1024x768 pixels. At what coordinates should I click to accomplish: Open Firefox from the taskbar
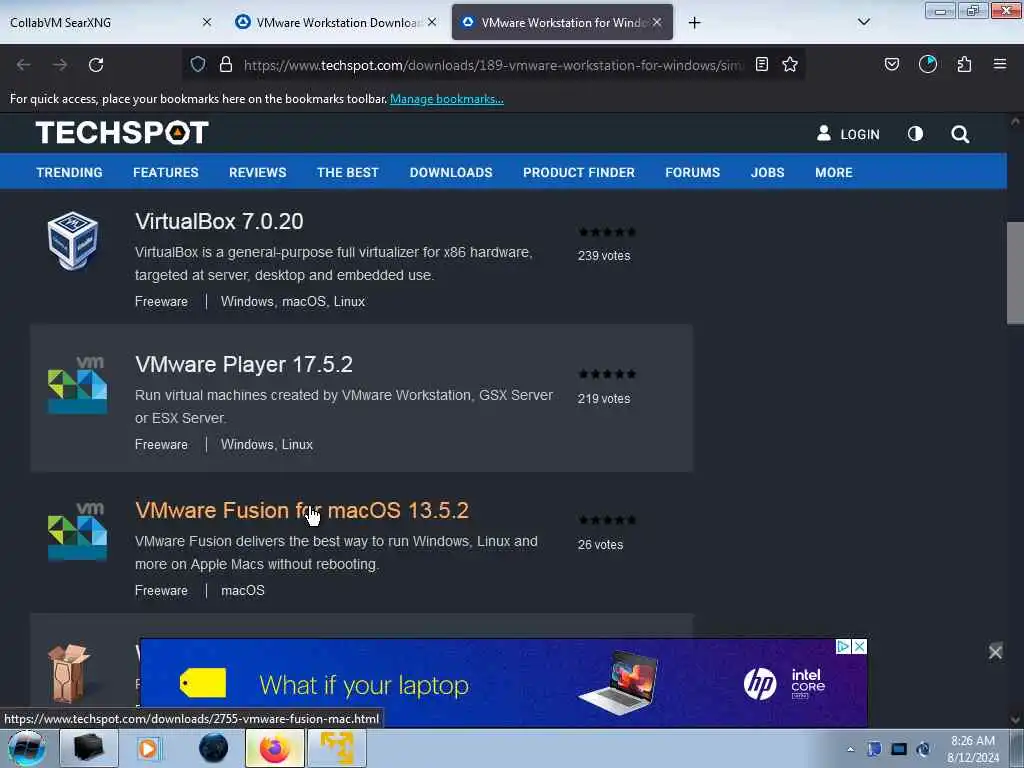click(274, 748)
